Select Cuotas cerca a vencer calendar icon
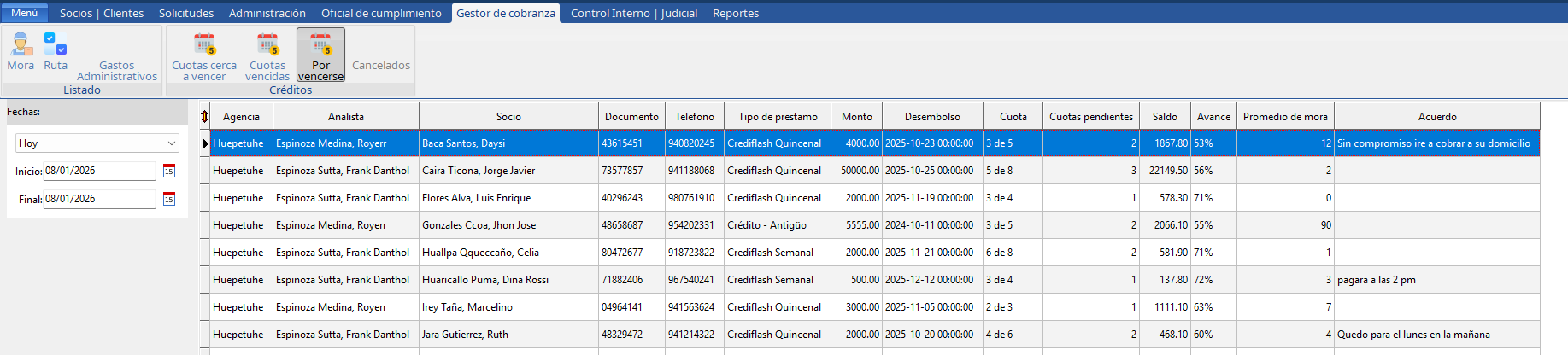This screenshot has height=355, width=1568. 204,44
